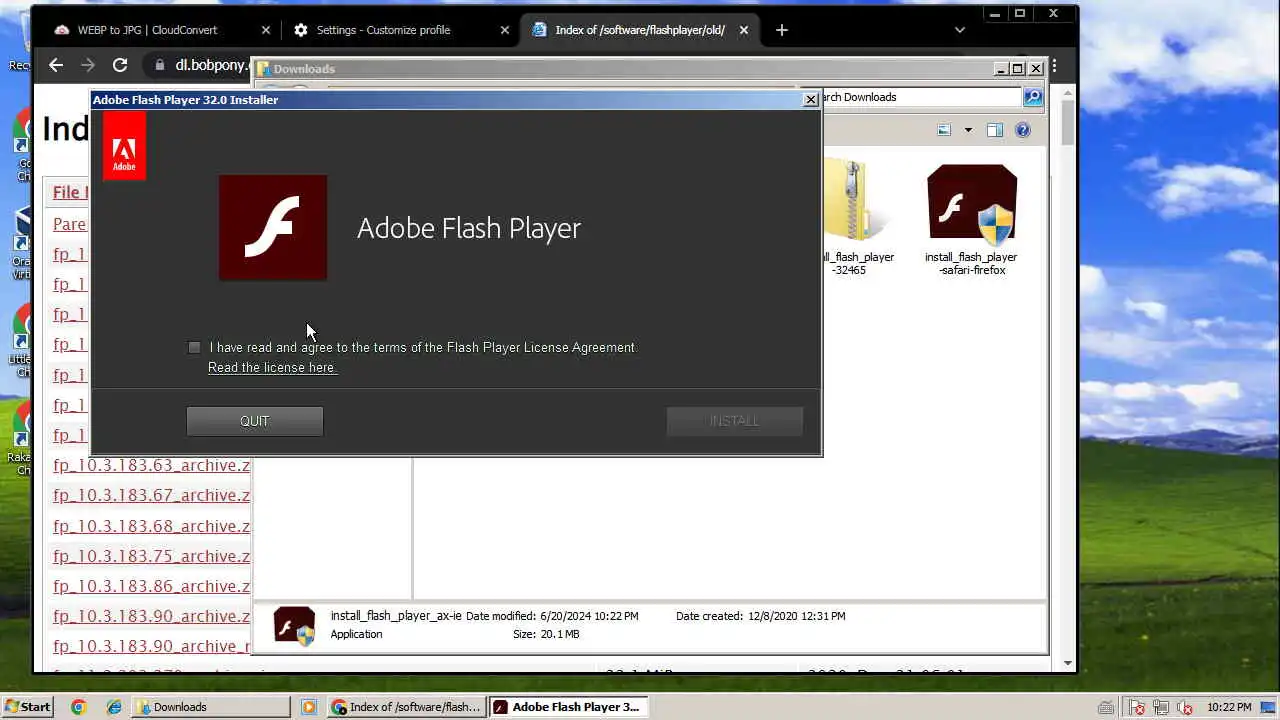Close the Index of flashplayer tab
Image resolution: width=1280 pixels, height=720 pixels.
[744, 30]
